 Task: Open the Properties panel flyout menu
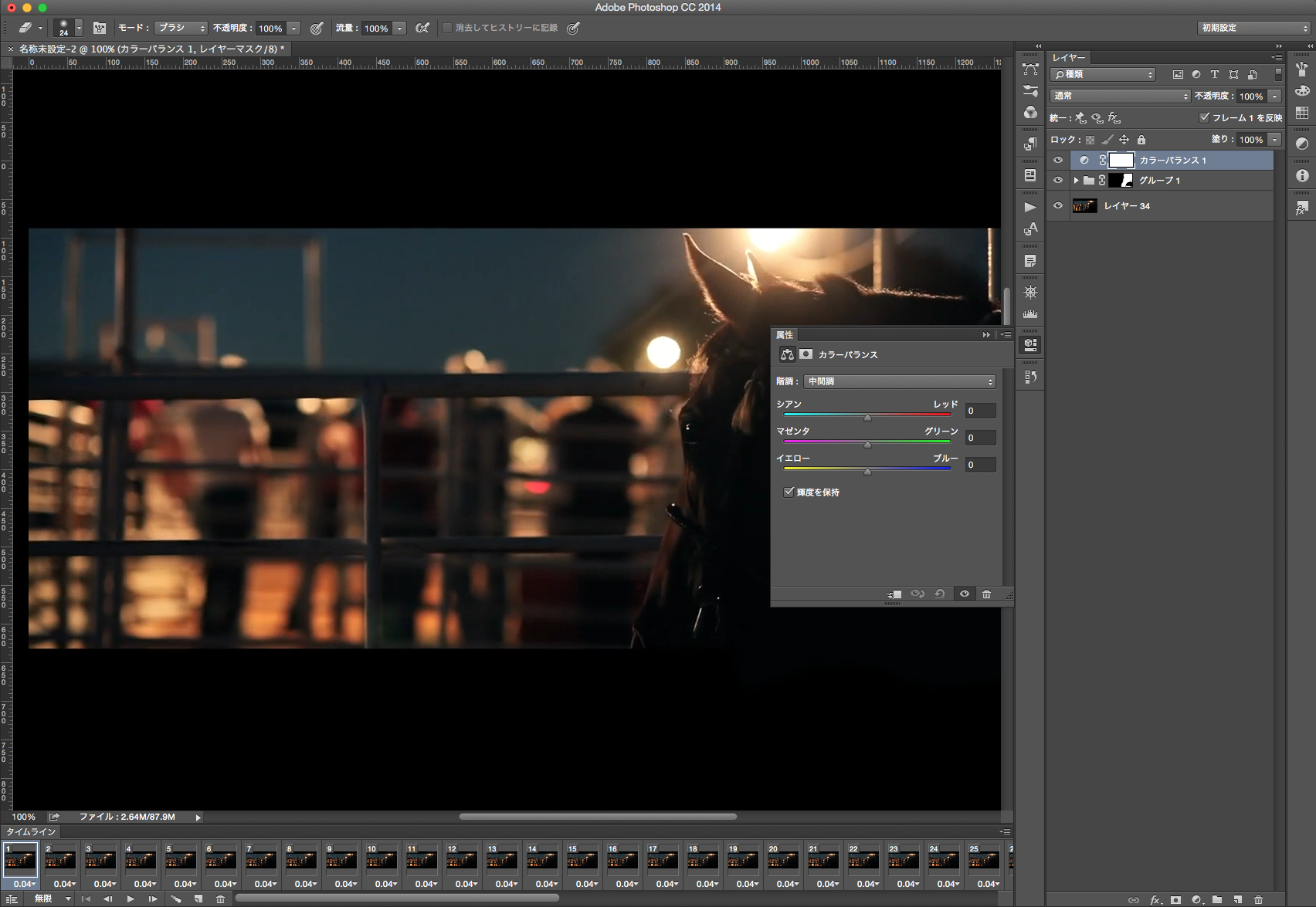tap(1006, 334)
